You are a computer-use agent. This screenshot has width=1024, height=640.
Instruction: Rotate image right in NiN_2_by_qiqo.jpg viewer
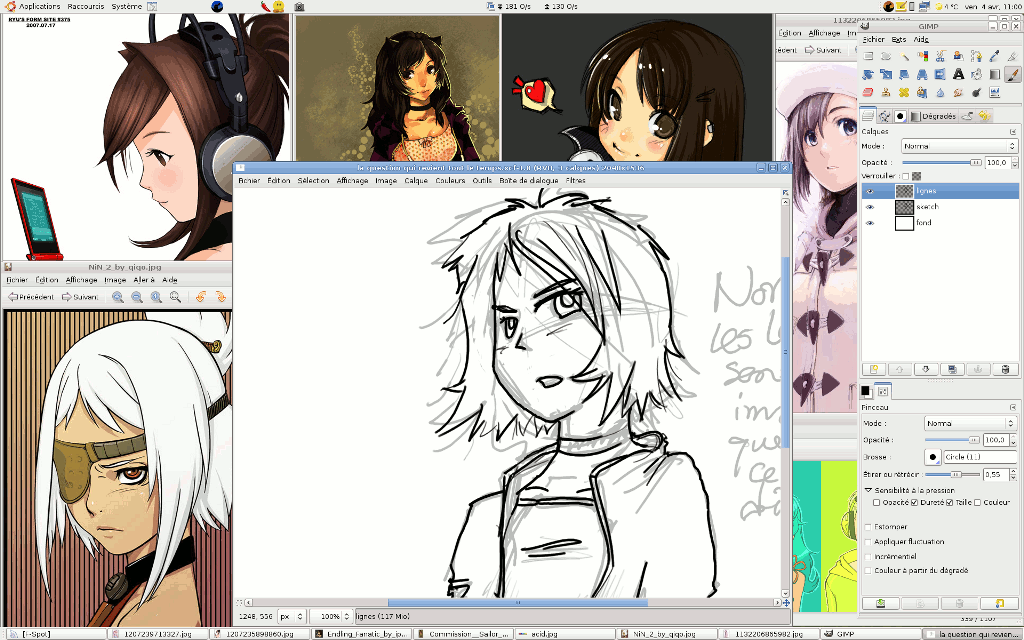(x=221, y=297)
